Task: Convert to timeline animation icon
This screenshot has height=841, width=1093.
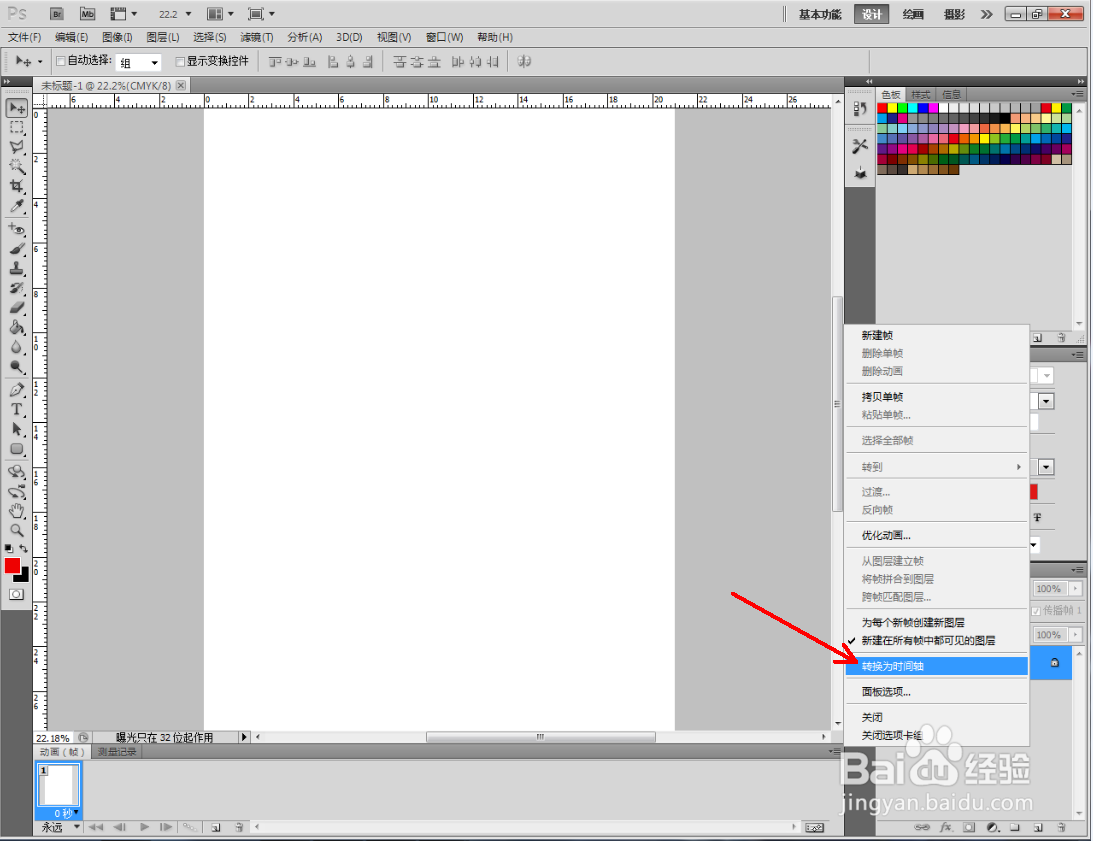Action: (x=814, y=828)
